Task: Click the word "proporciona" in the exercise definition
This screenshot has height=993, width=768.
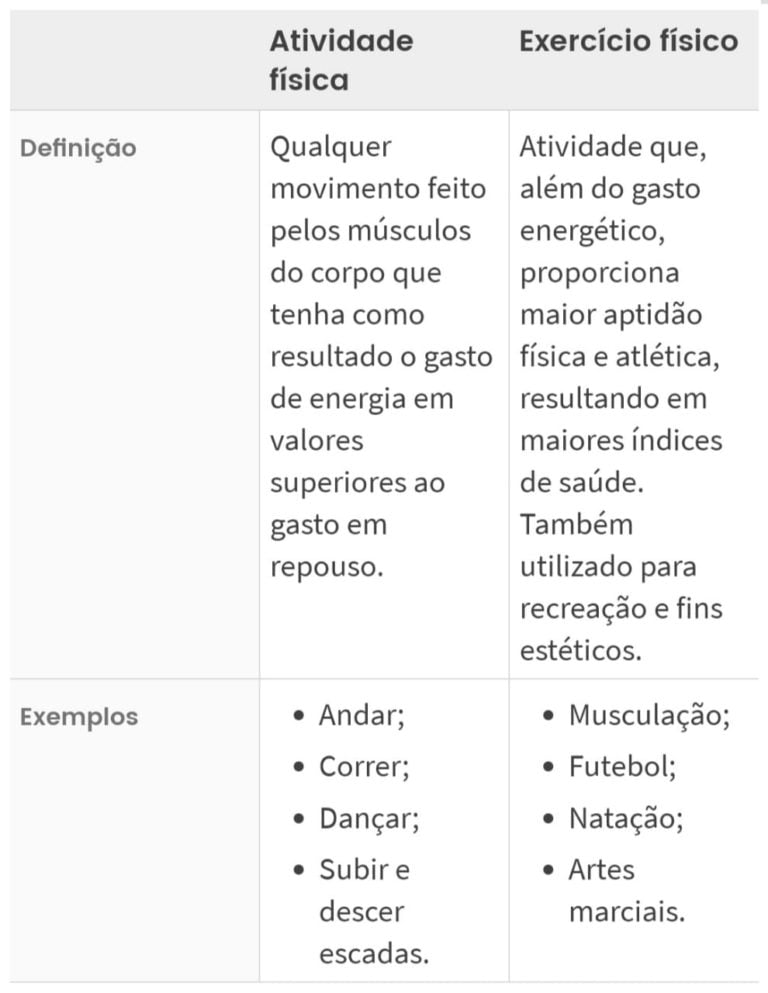Action: (599, 273)
